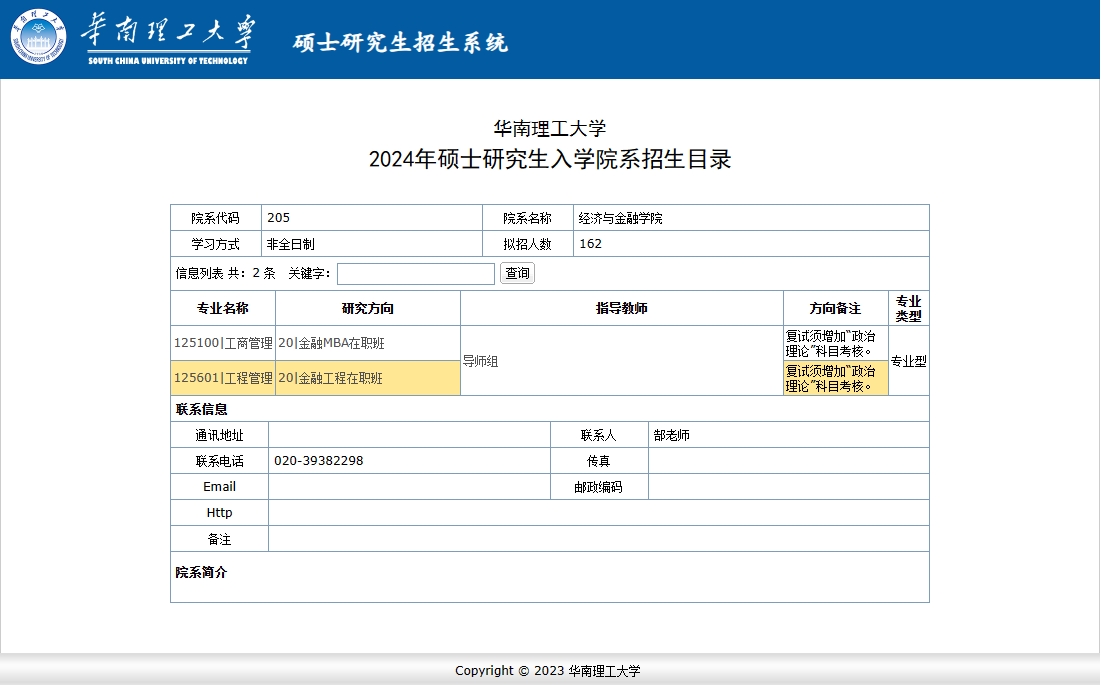1101x685 pixels.
Task: Click the 院系简介 section heading
Action: (x=202, y=572)
